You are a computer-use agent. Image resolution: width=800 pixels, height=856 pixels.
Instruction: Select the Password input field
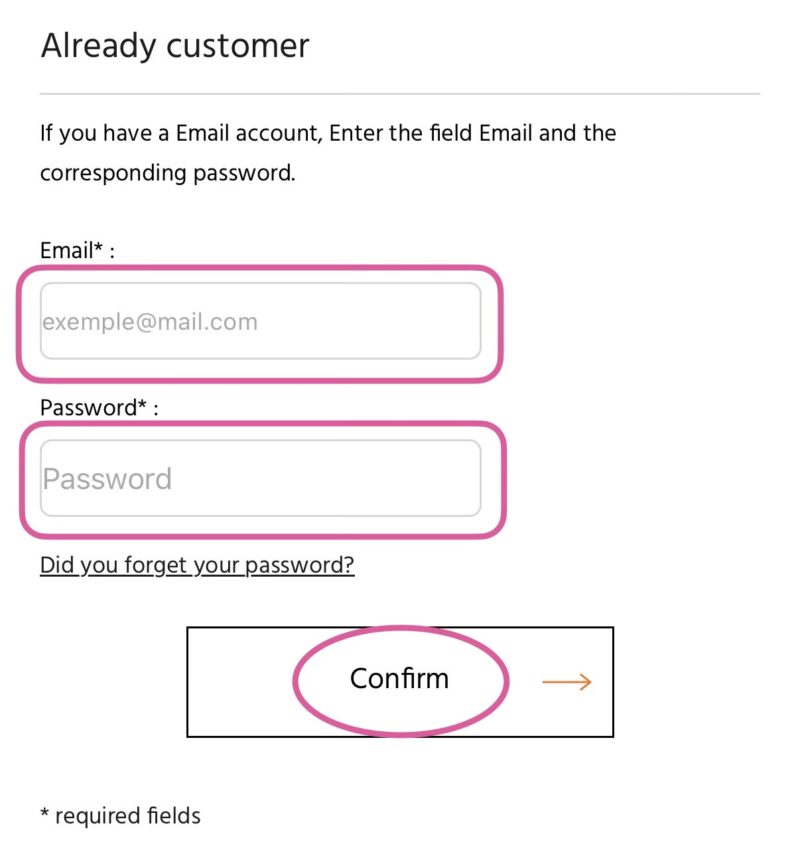tap(260, 478)
